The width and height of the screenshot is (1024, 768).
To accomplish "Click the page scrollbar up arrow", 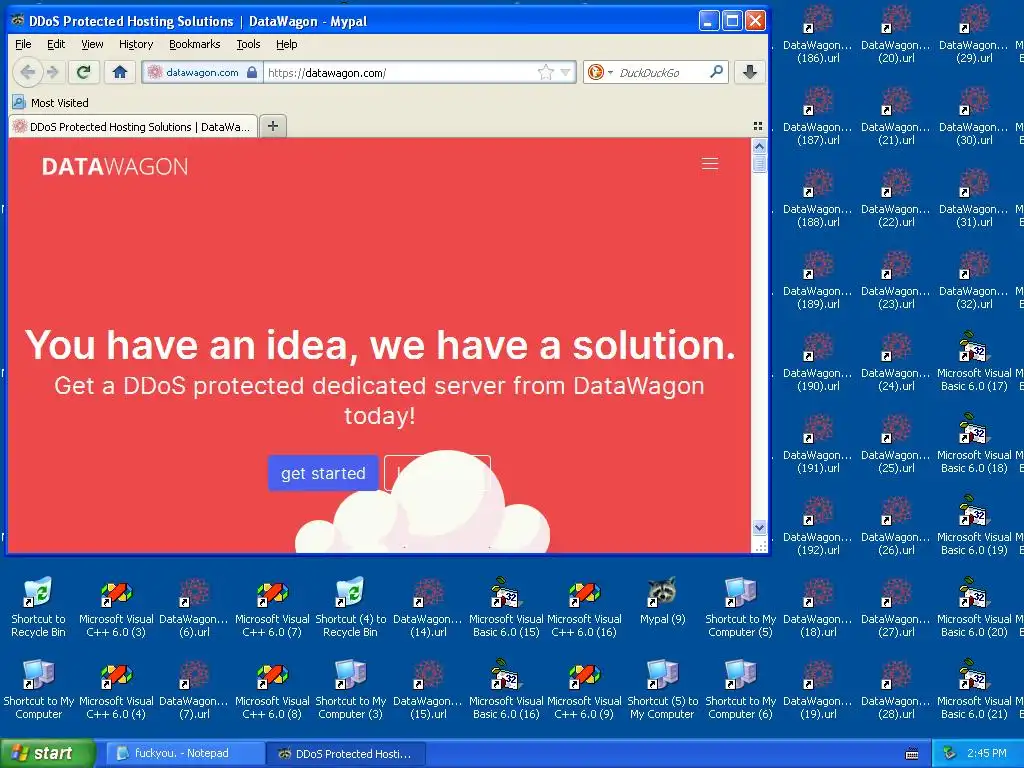I will click(759, 146).
